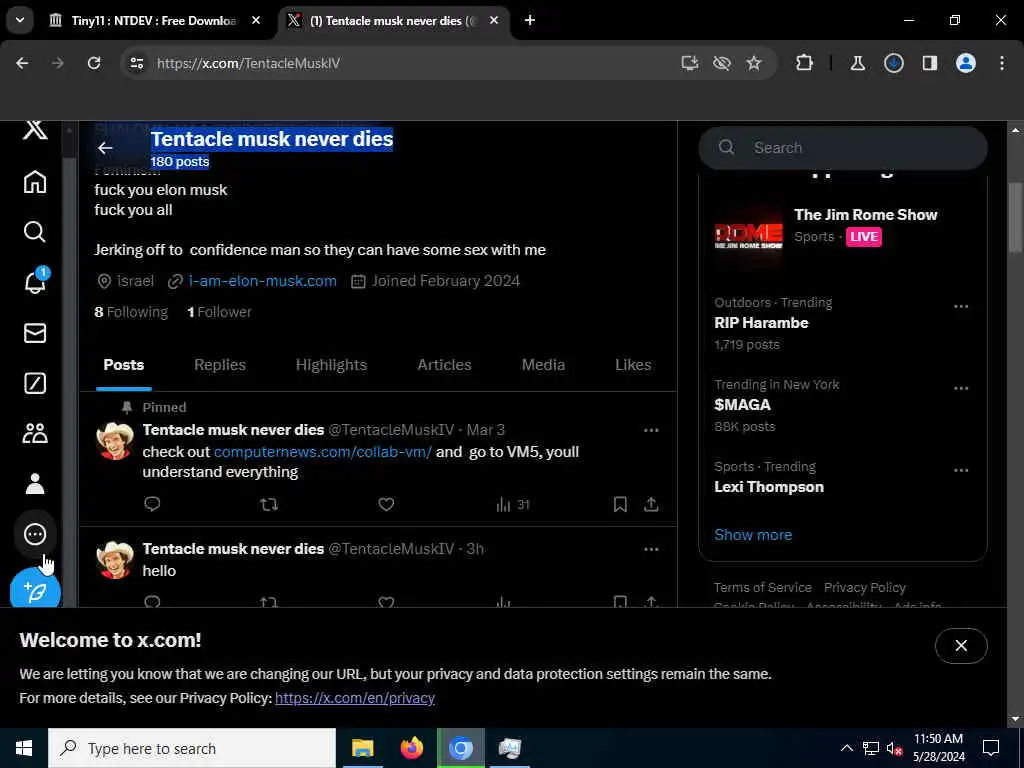Open More circle menu in sidebar

point(35,534)
